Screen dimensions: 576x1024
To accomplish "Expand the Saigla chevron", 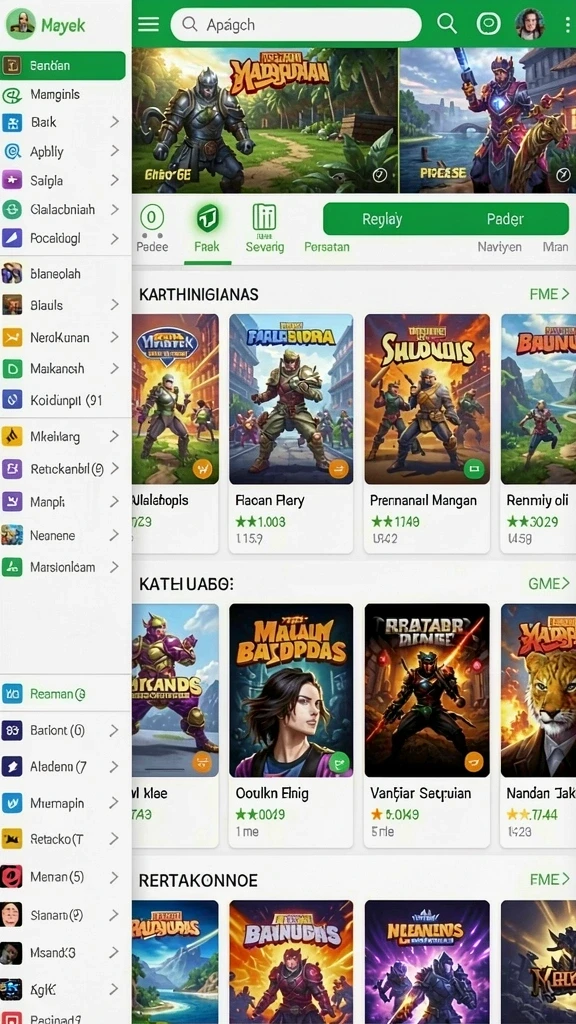I will click(114, 180).
